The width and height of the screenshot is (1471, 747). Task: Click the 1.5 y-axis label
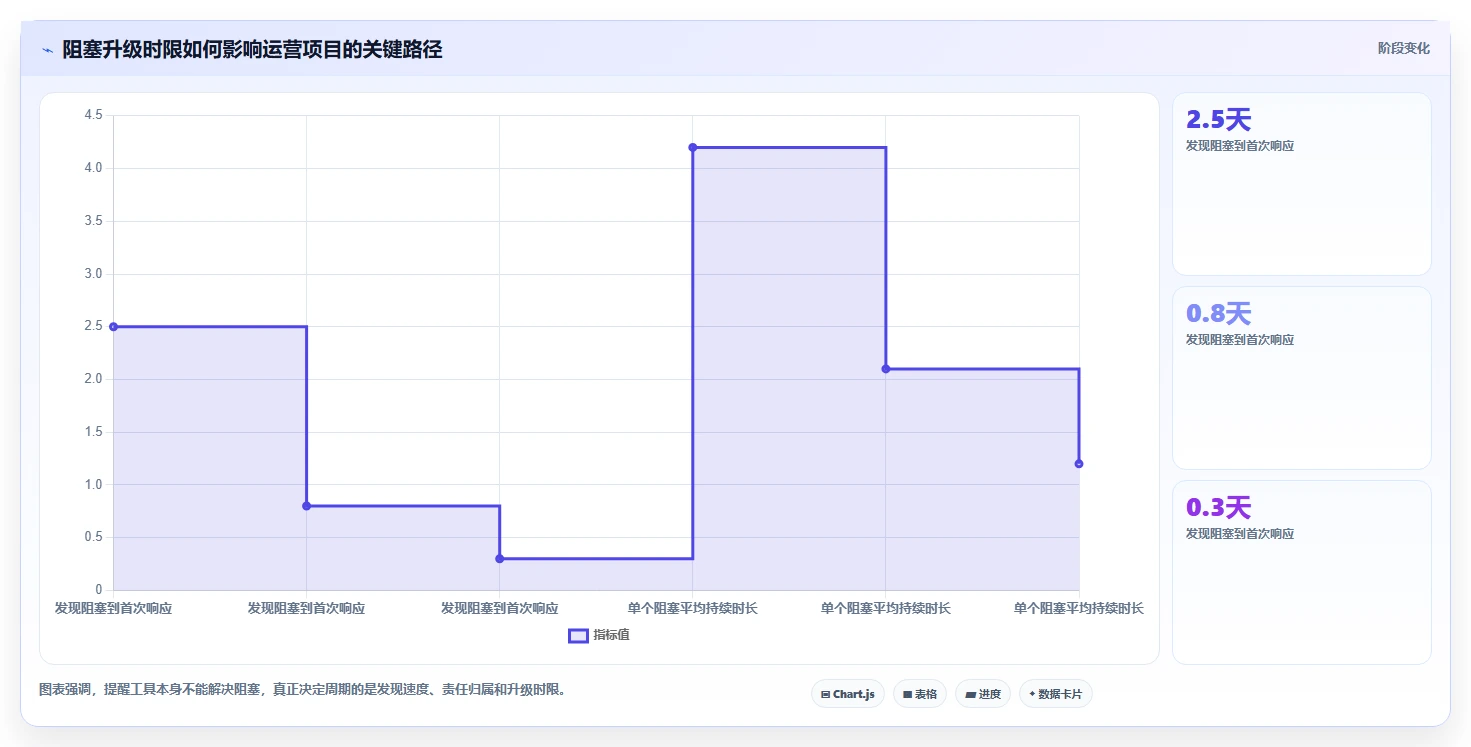(94, 432)
